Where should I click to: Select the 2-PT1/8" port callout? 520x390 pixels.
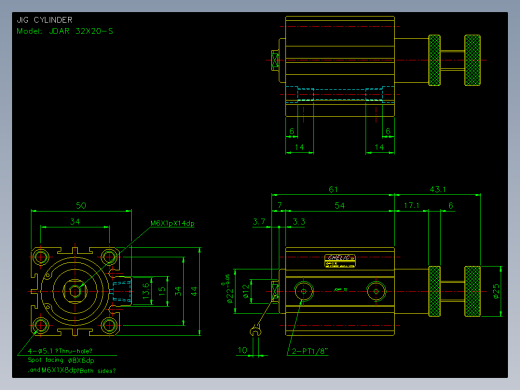click(310, 351)
